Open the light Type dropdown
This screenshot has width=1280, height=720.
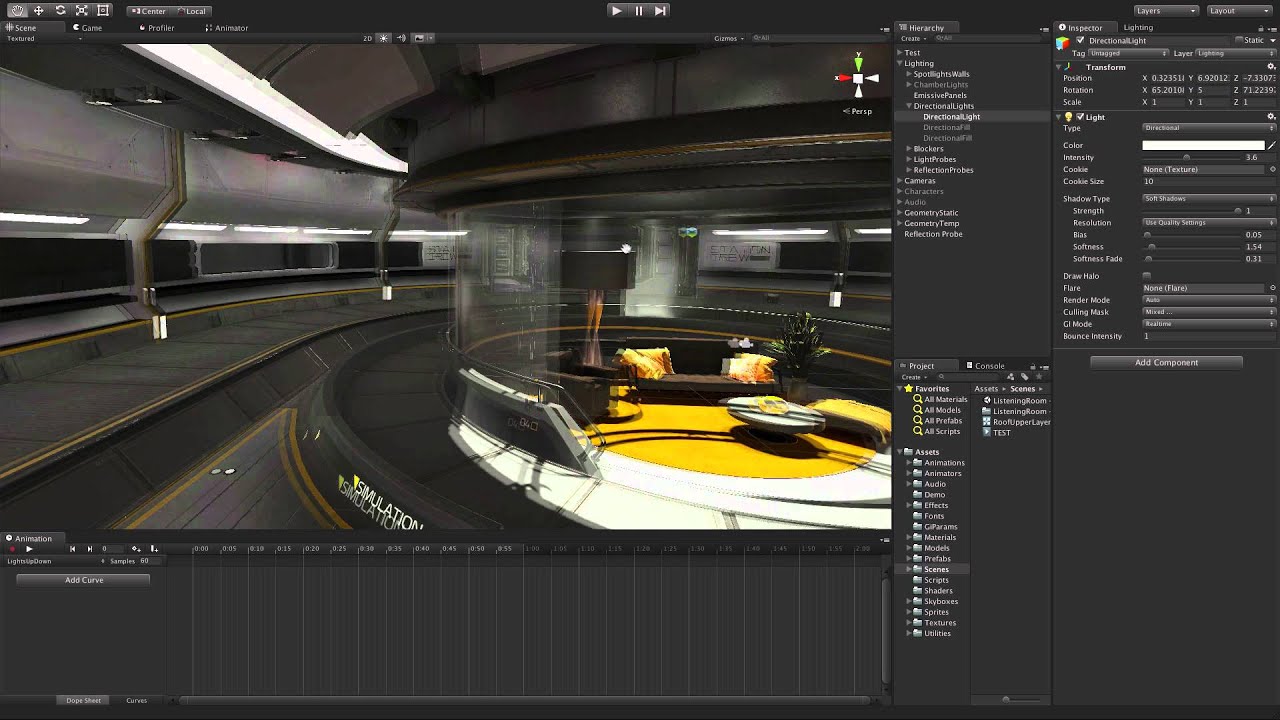1209,128
